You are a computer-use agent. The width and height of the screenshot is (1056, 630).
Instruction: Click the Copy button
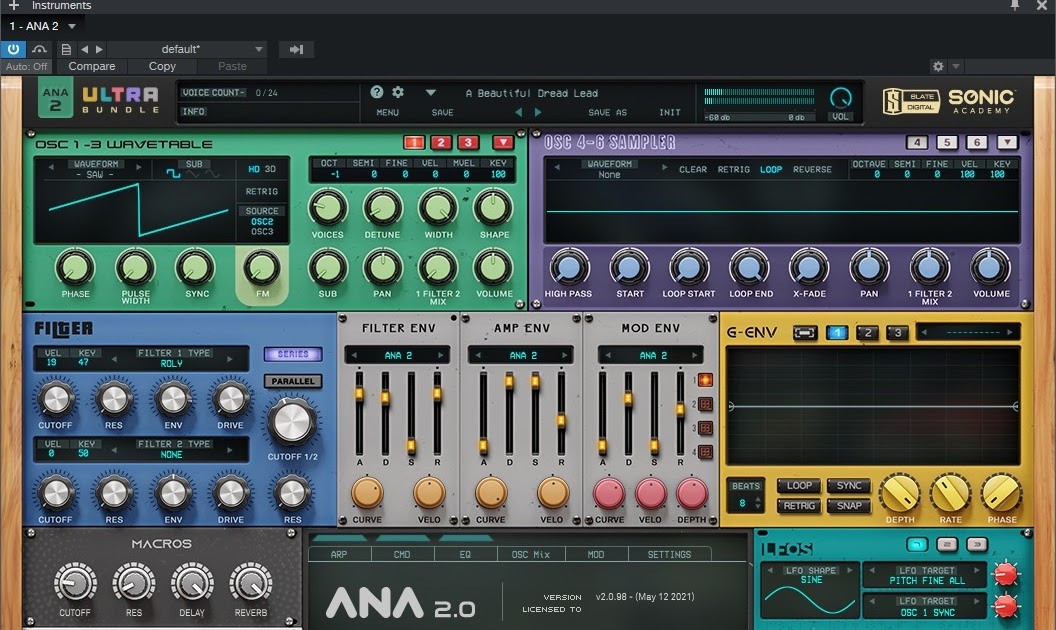point(162,66)
